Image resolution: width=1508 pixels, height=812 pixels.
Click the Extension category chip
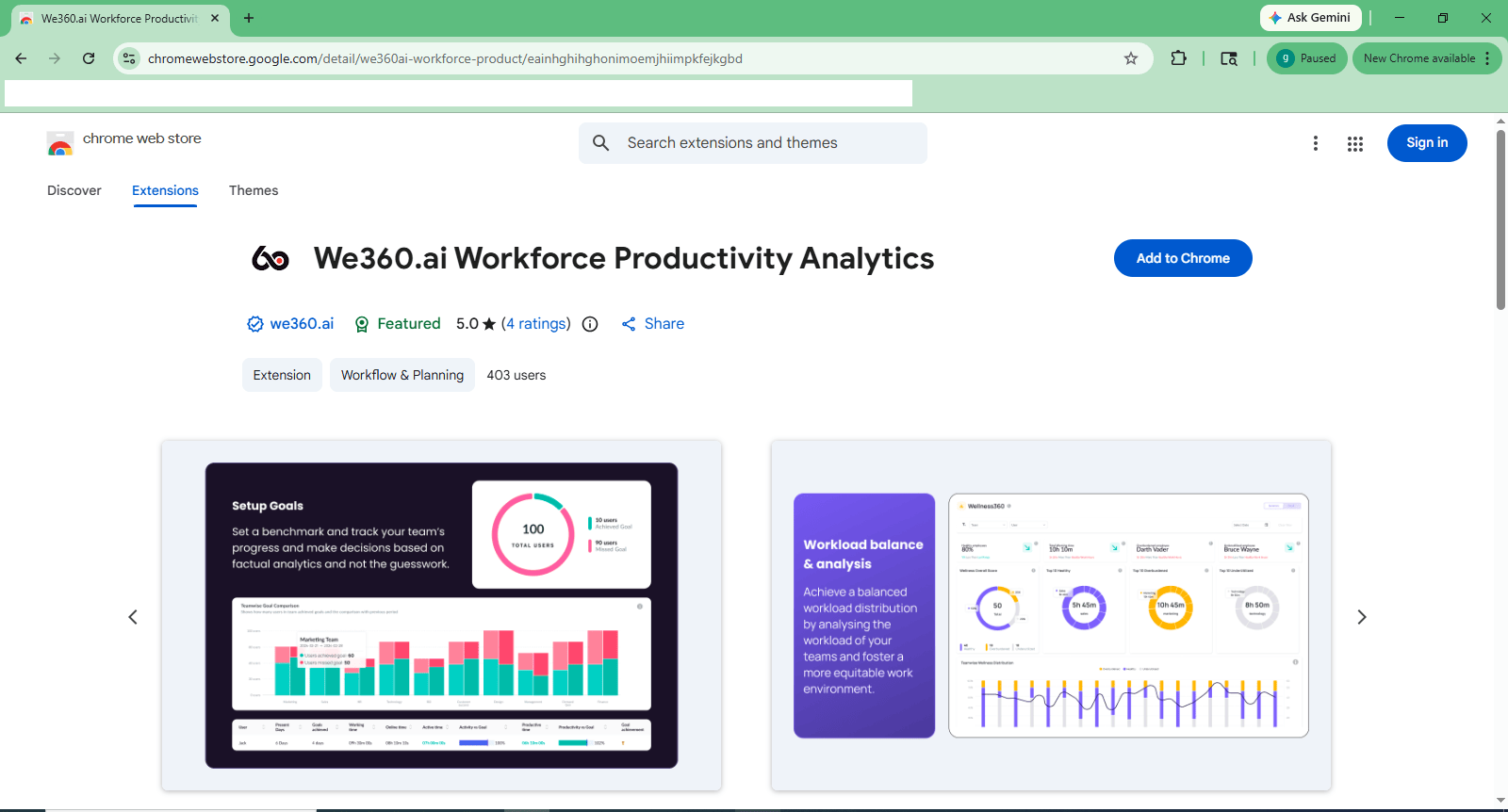(x=282, y=375)
